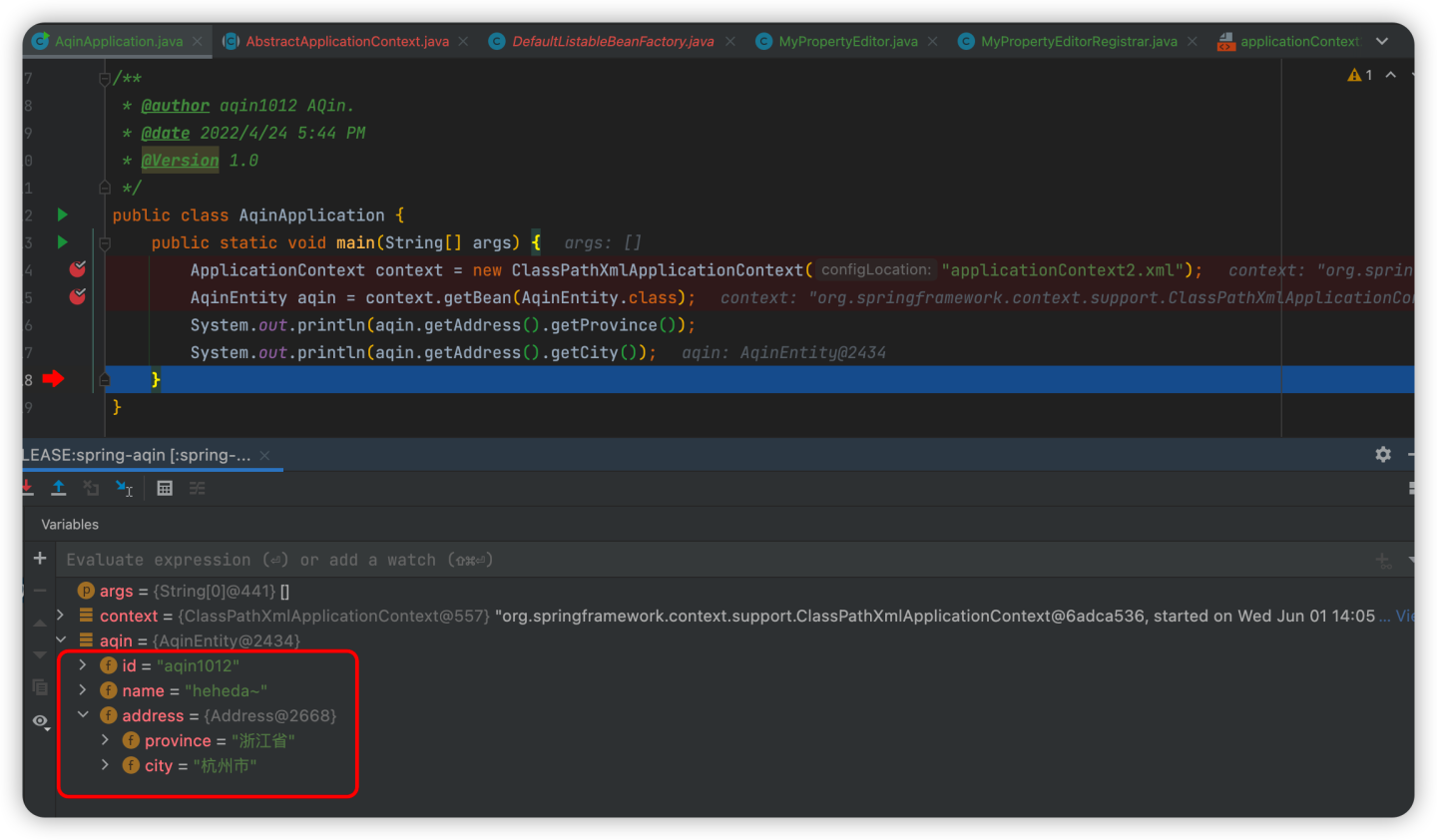
Task: Click the getProvince() call in code
Action: point(614,325)
